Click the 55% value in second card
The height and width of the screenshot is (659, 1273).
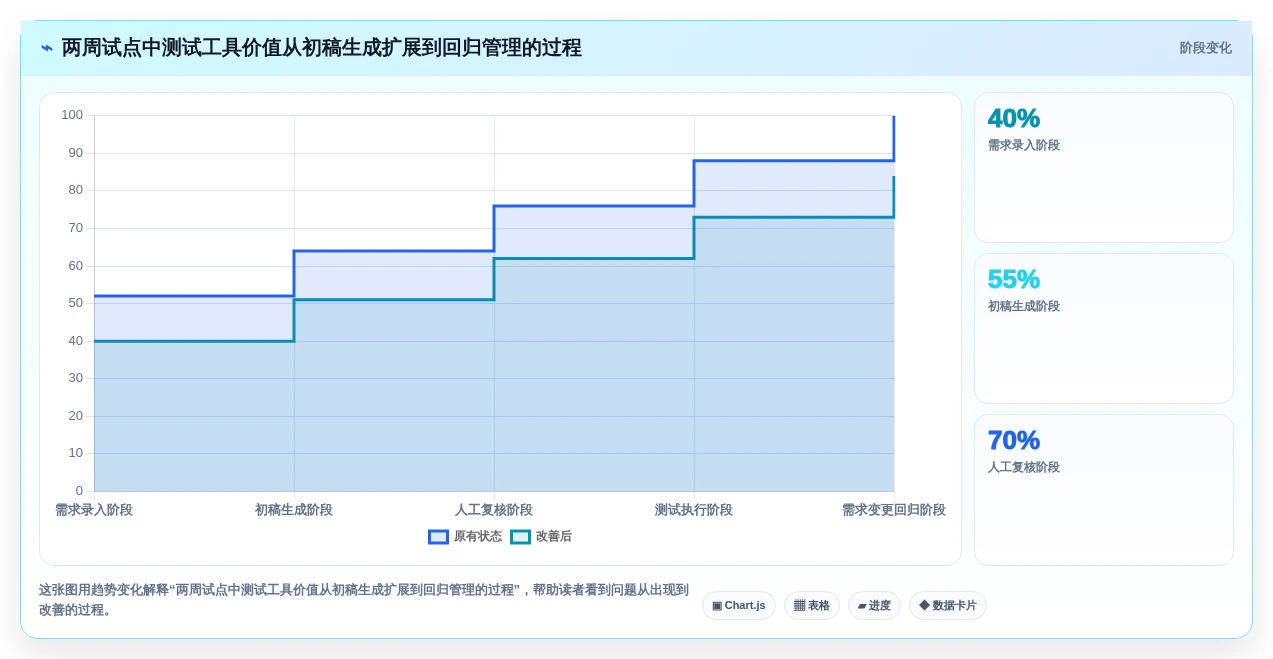[1014, 280]
